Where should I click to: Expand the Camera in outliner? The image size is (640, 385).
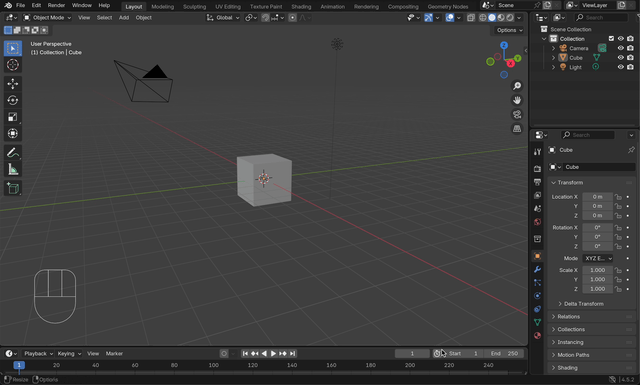[553, 48]
